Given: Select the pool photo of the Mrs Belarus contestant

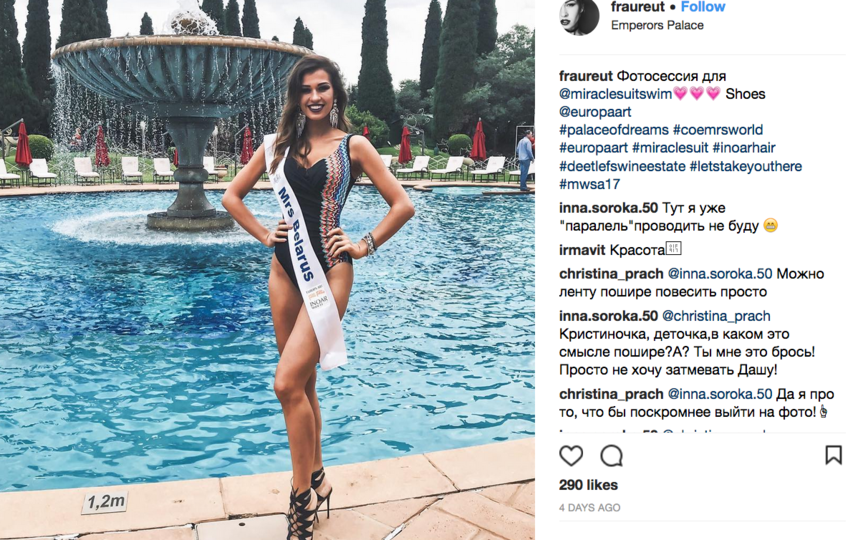Looking at the screenshot, I should point(267,270).
